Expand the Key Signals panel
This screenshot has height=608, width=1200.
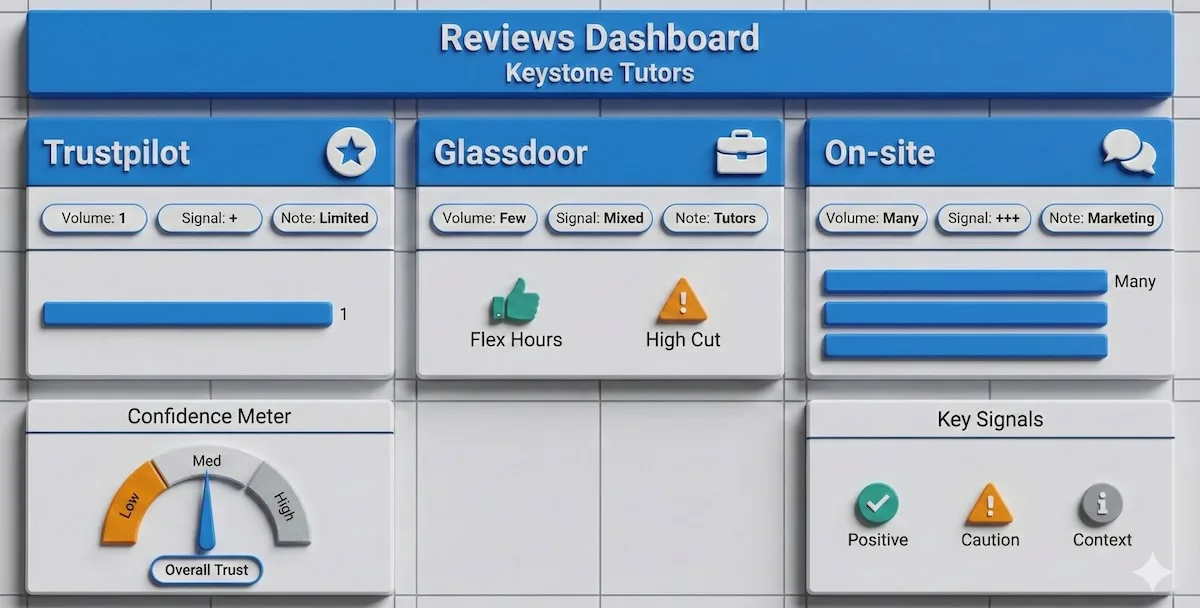coord(990,420)
